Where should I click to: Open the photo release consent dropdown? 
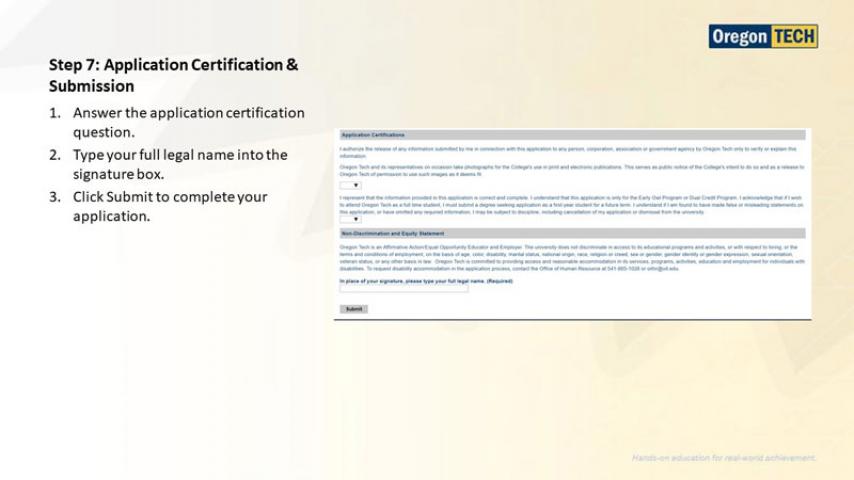point(350,185)
